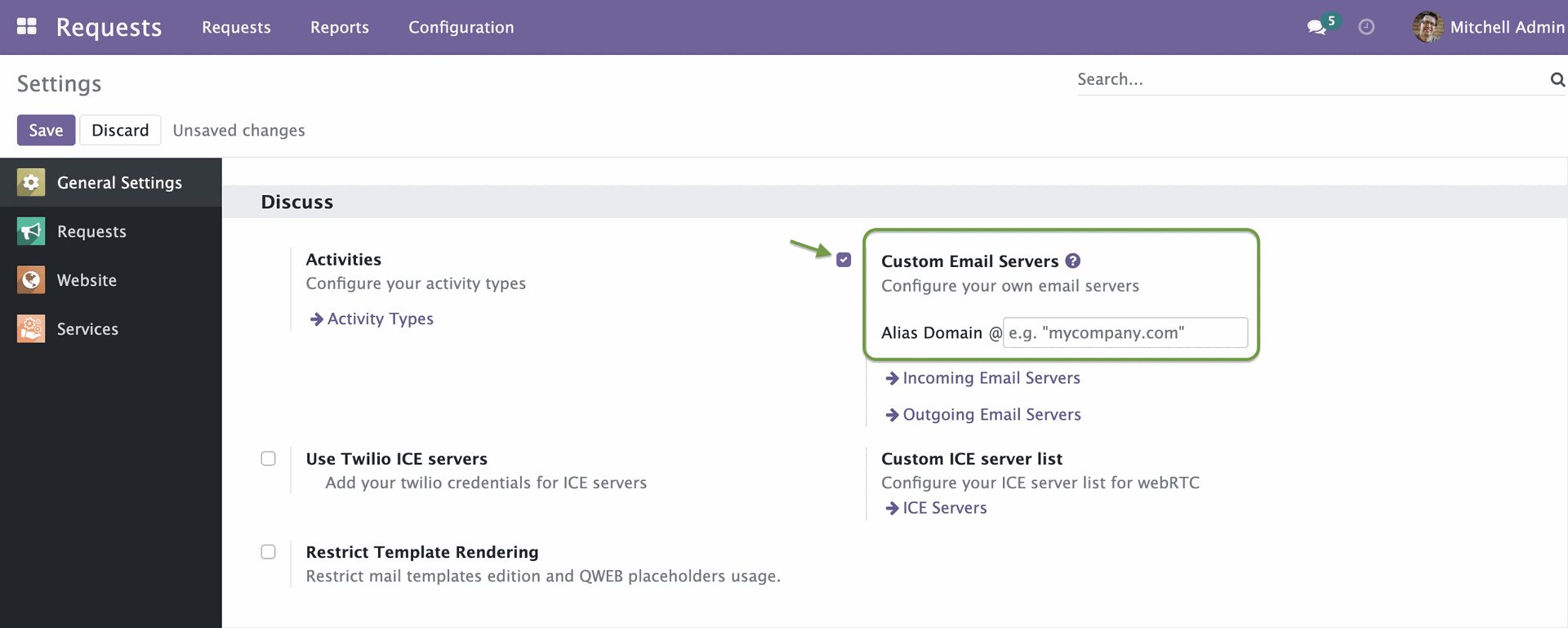Screen dimensions: 1568x628
Task: Click the Website globe sidebar icon
Action: (x=31, y=280)
